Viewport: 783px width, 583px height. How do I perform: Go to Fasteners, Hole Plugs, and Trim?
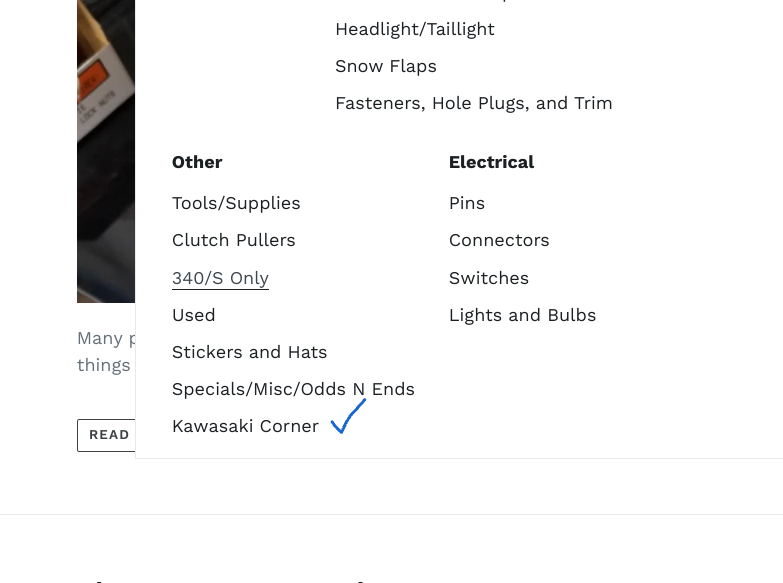pos(473,103)
